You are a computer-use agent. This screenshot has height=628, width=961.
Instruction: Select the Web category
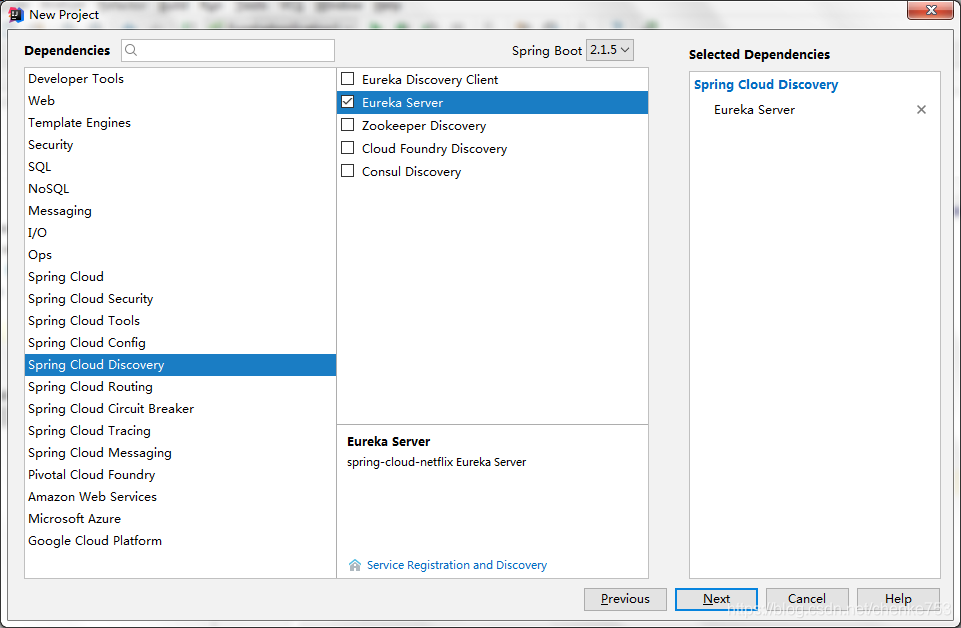point(180,100)
